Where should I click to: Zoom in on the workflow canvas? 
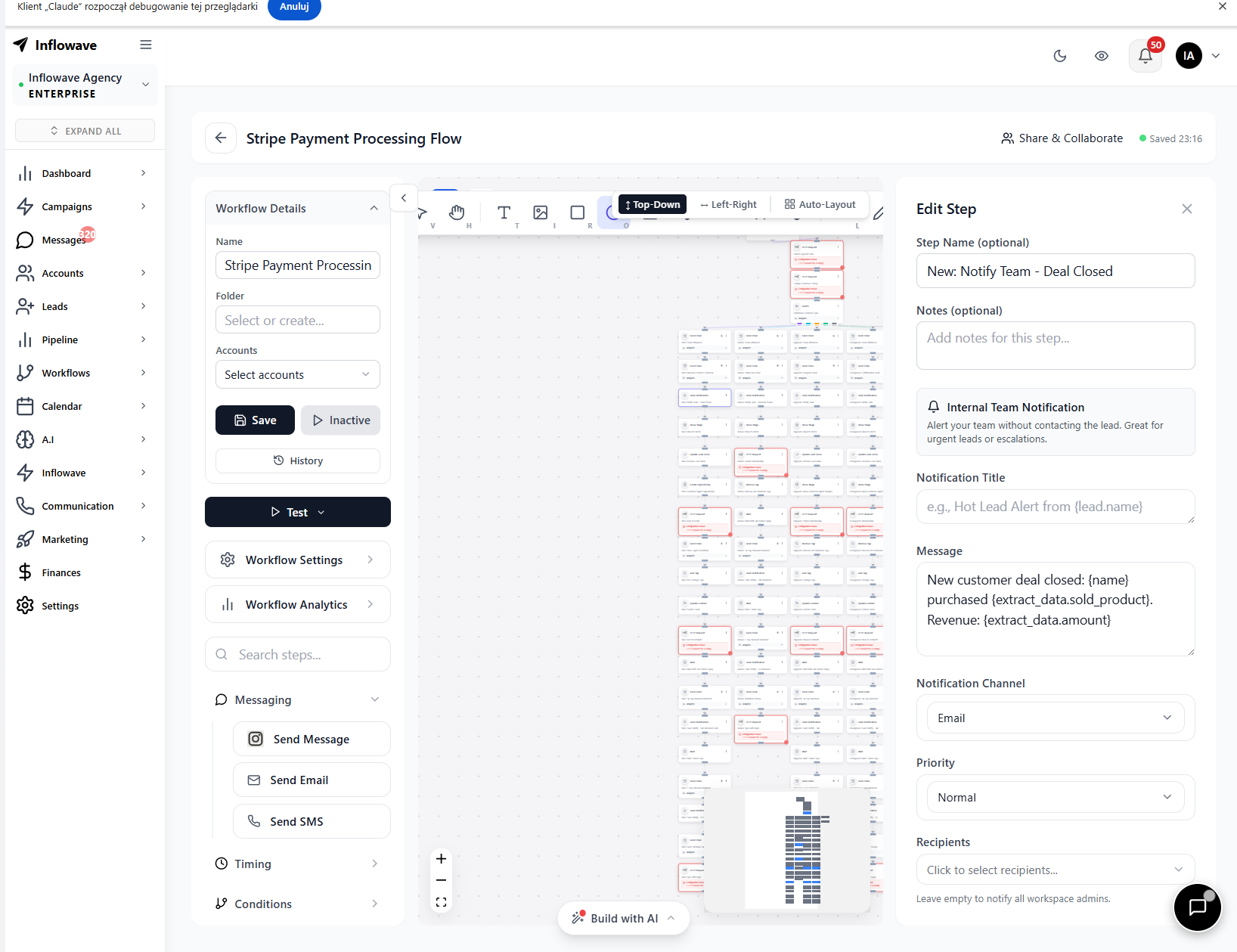pyautogui.click(x=441, y=859)
